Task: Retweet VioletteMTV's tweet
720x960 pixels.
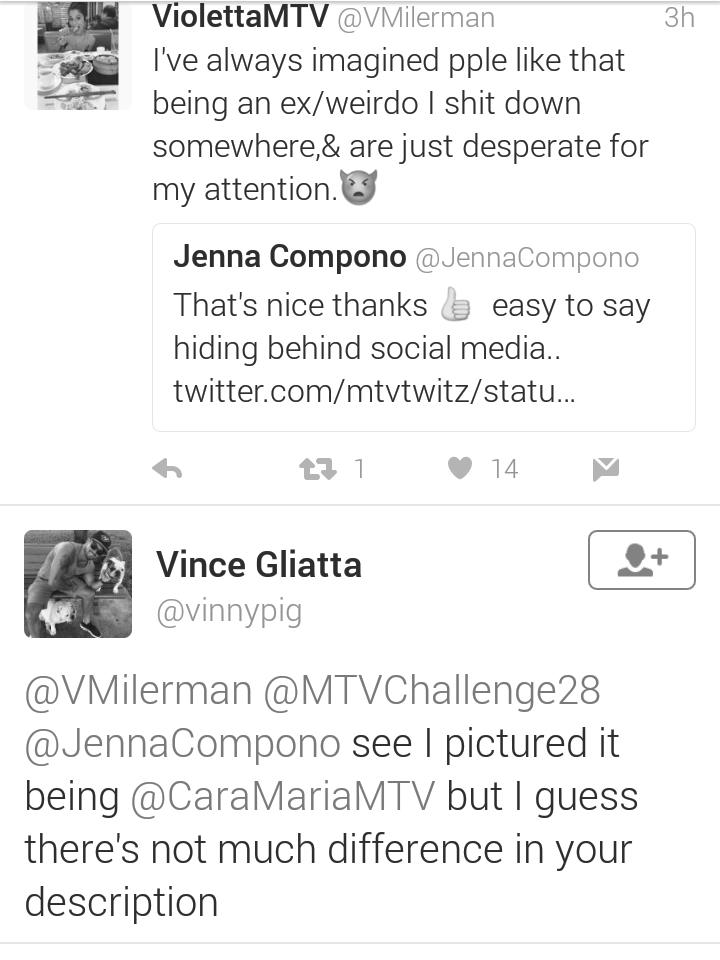Action: coord(317,469)
